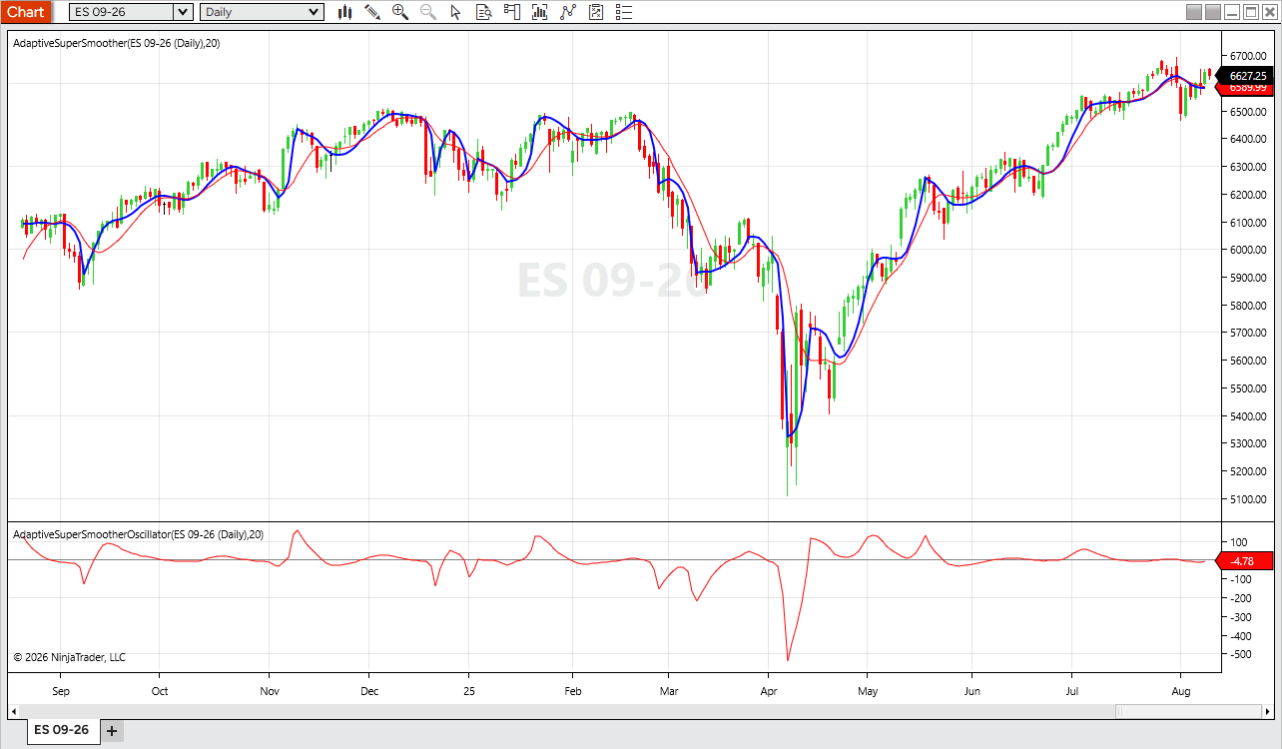1282x749 pixels.
Task: Click the orange Chart title label
Action: click(25, 12)
